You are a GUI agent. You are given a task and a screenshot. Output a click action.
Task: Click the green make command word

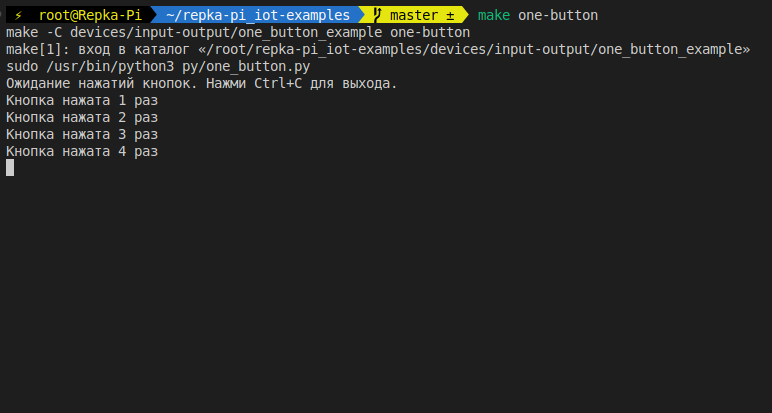point(494,15)
